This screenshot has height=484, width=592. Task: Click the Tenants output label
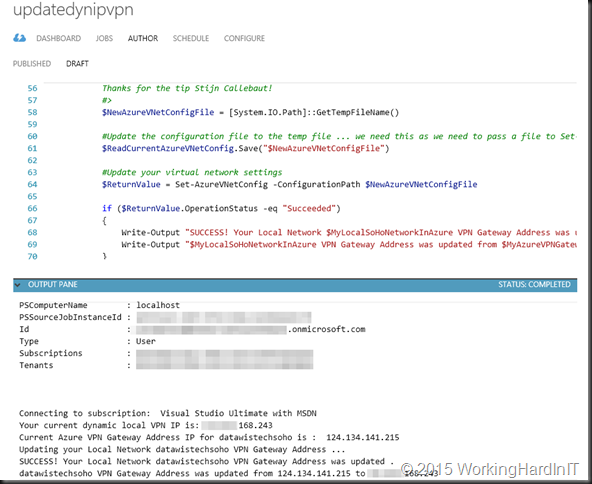point(36,365)
